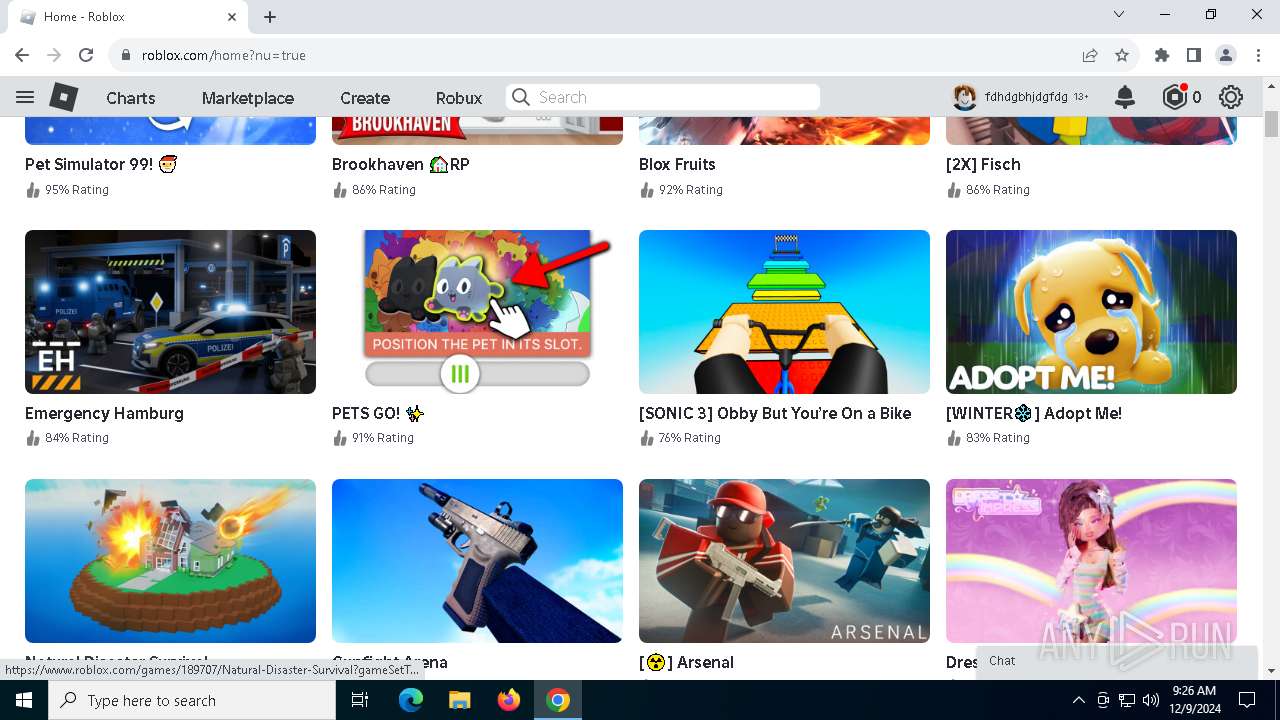Open Chrome profile icon
This screenshot has width=1280, height=720.
coord(1226,55)
